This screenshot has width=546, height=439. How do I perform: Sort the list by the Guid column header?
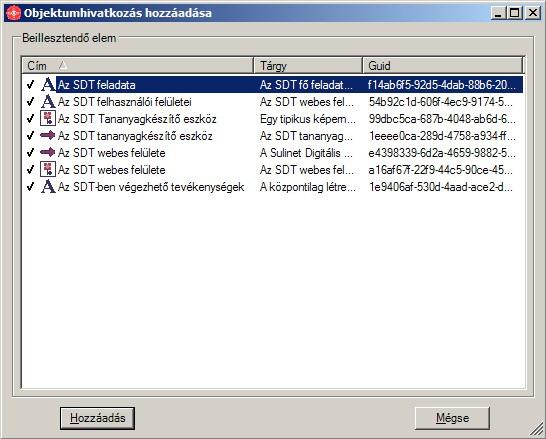click(x=443, y=65)
